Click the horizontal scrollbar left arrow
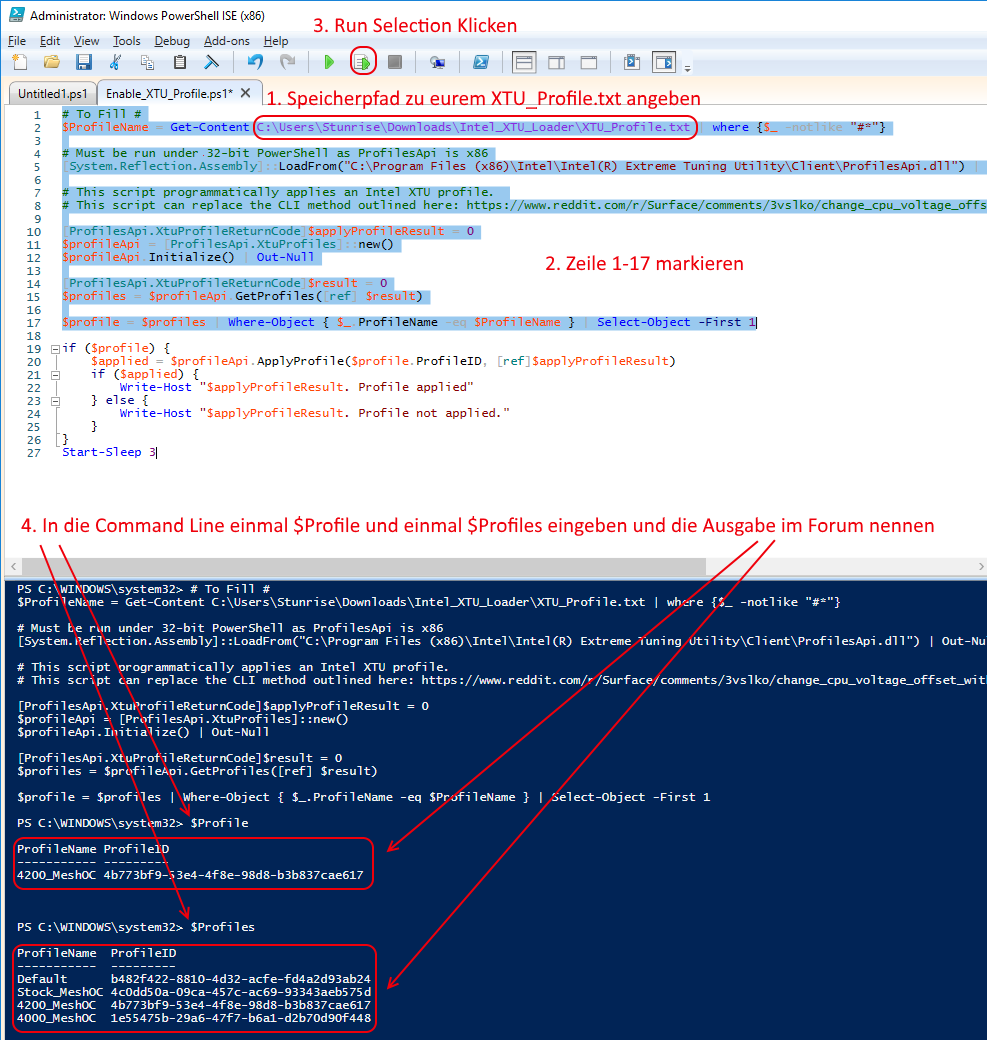 (x=13, y=566)
